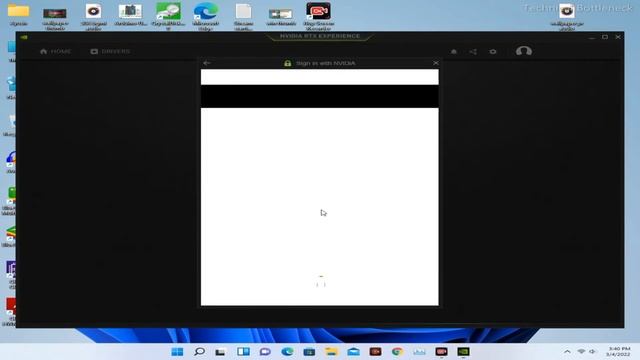Open File Explorer from the taskbar
Screen dimensions: 640x360
331,351
